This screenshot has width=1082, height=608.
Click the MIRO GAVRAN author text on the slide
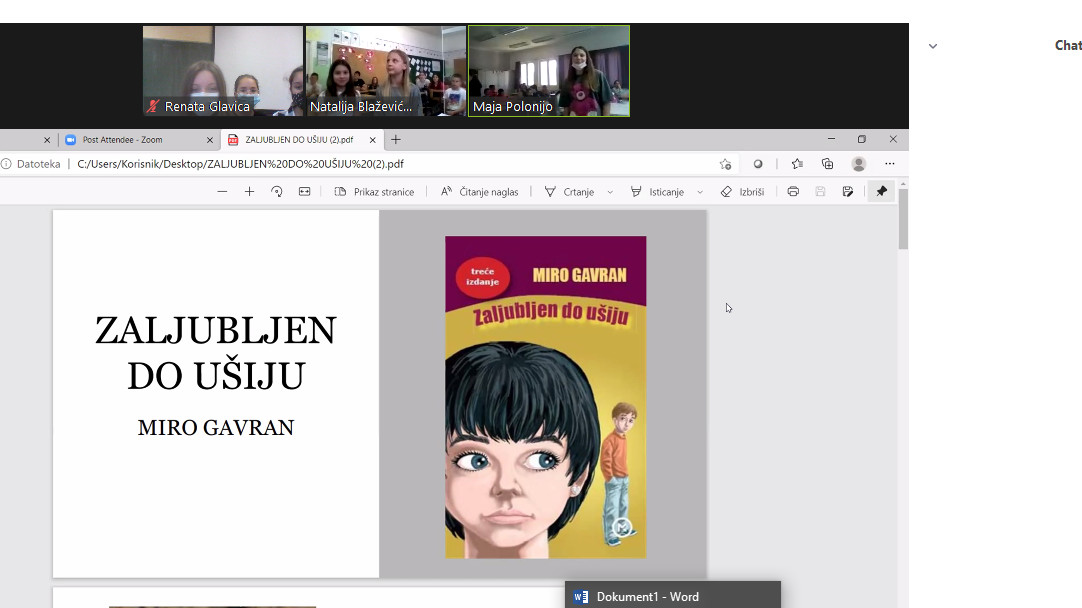216,428
